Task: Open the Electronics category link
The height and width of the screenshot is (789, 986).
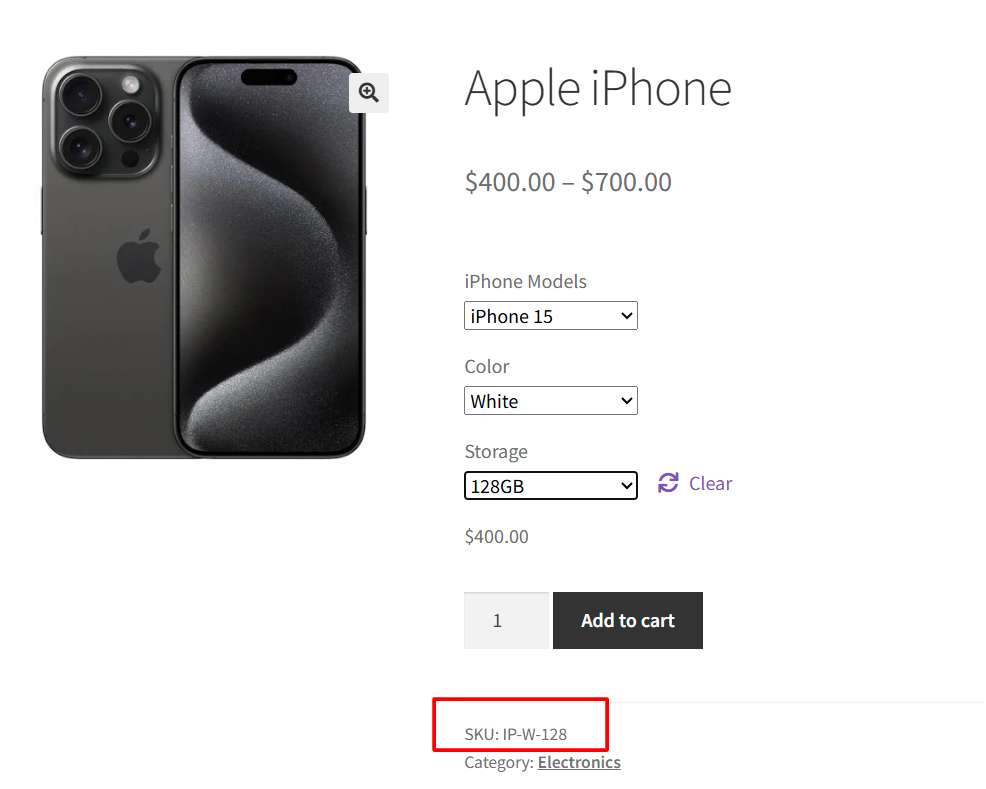Action: (x=579, y=762)
